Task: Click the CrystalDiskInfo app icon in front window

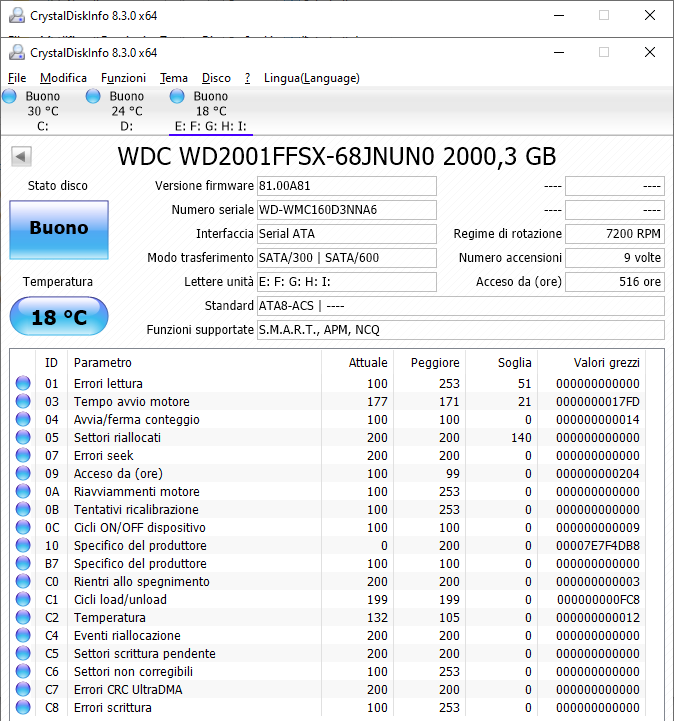Action: pyautogui.click(x=17, y=52)
